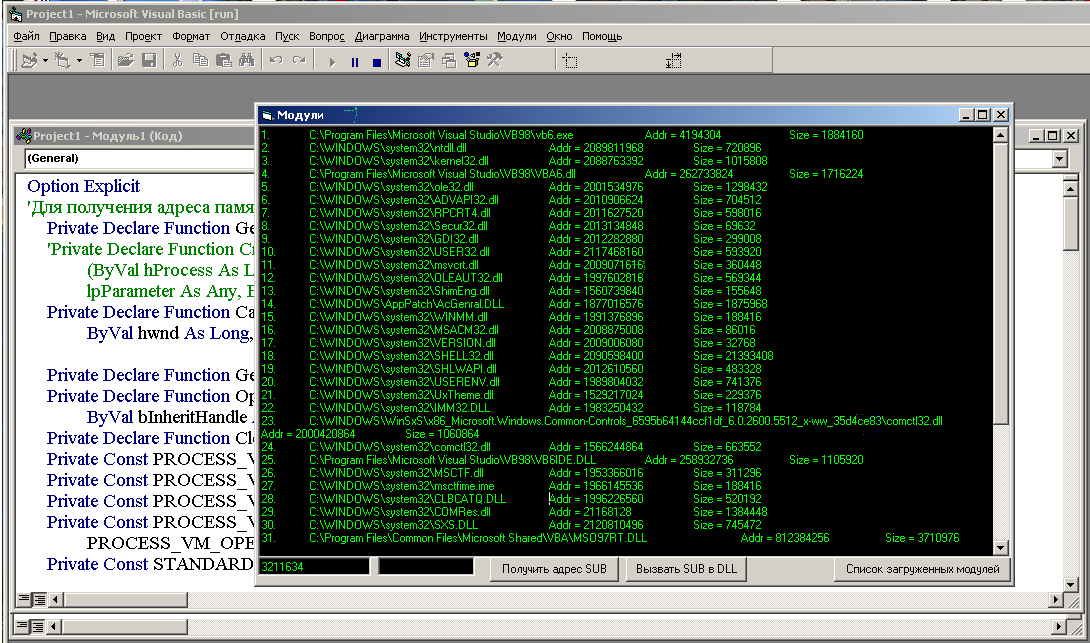Viewport: 1090px width, 643px height.
Task: Switch upper code pane to Procedure View
Action: point(24,599)
